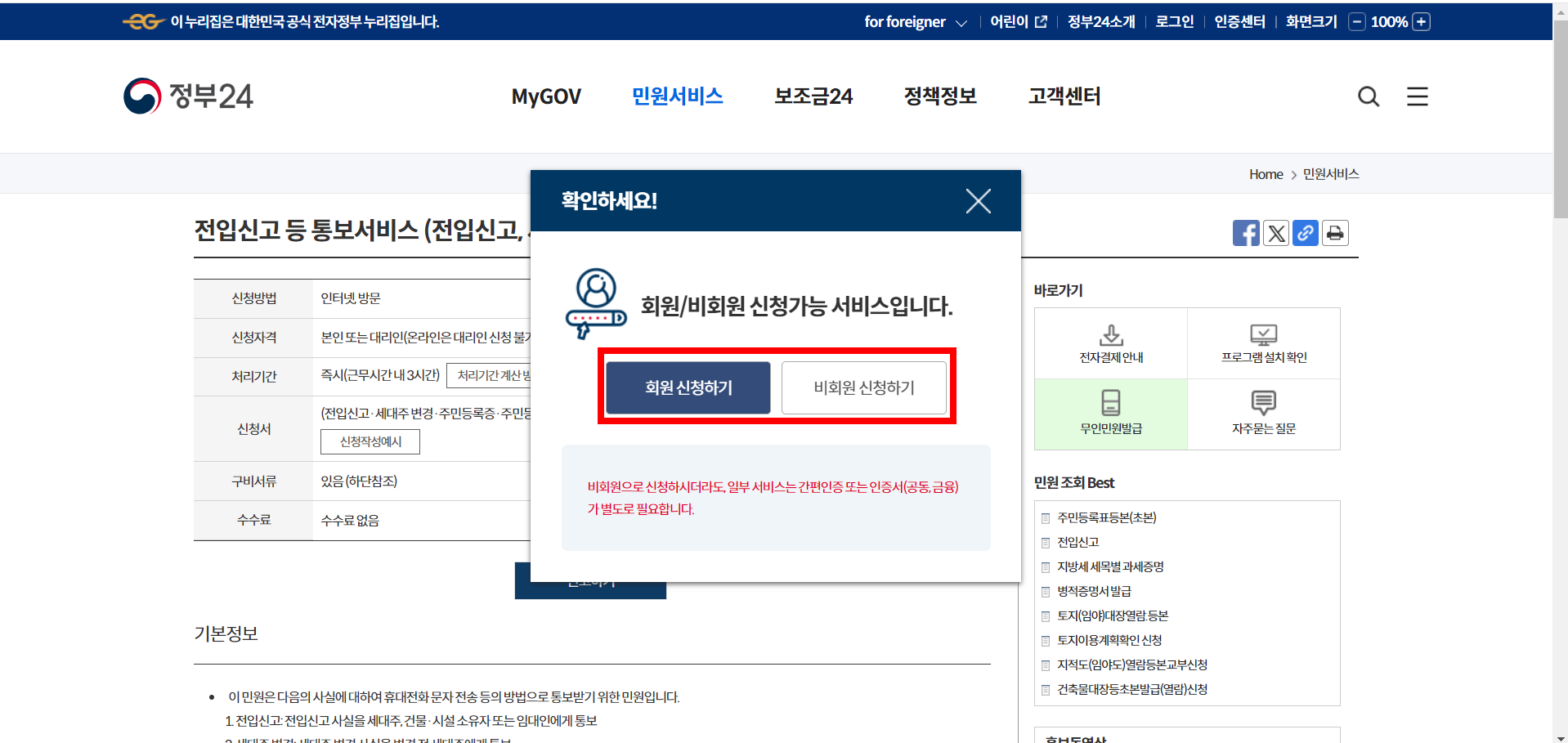Print the page using the printer icon
Image resolution: width=1568 pixels, height=743 pixels.
(1334, 233)
